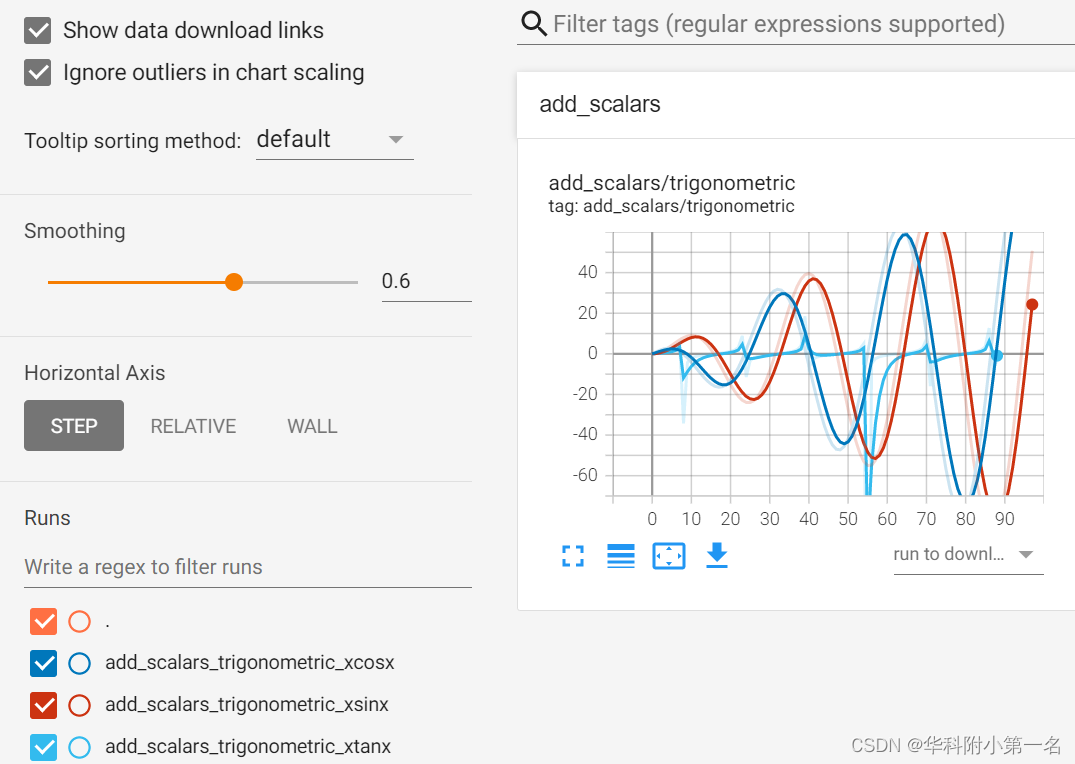Click the smoothing slider handle
Viewport: 1075px width, 764px height.
[x=233, y=282]
